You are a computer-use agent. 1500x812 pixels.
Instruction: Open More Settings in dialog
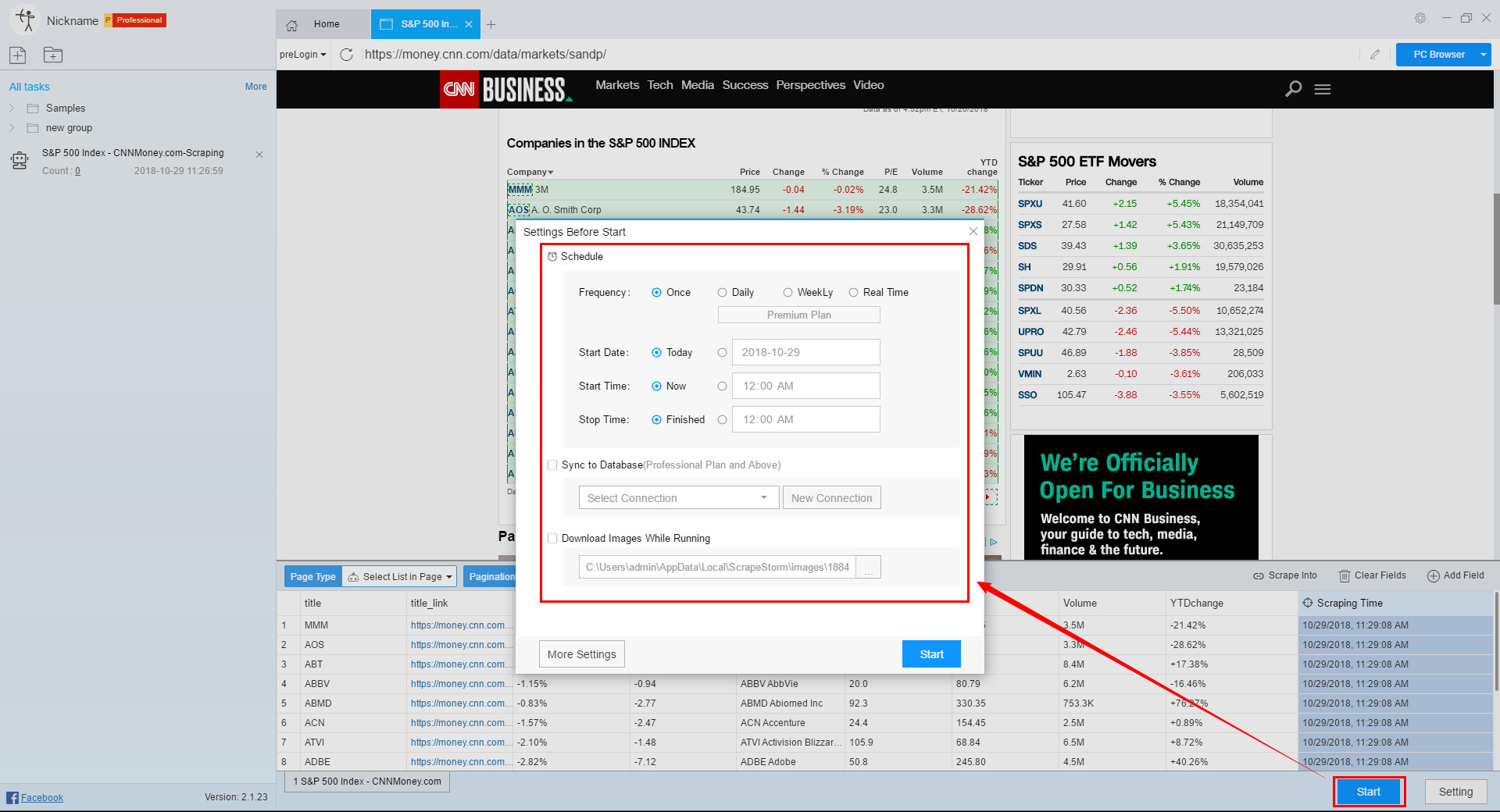[582, 654]
